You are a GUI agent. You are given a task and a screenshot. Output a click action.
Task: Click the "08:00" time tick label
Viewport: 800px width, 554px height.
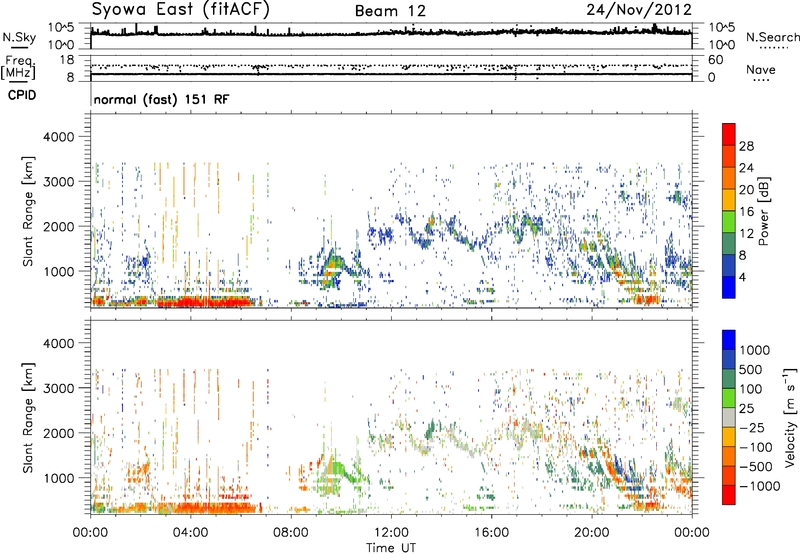pyautogui.click(x=291, y=533)
